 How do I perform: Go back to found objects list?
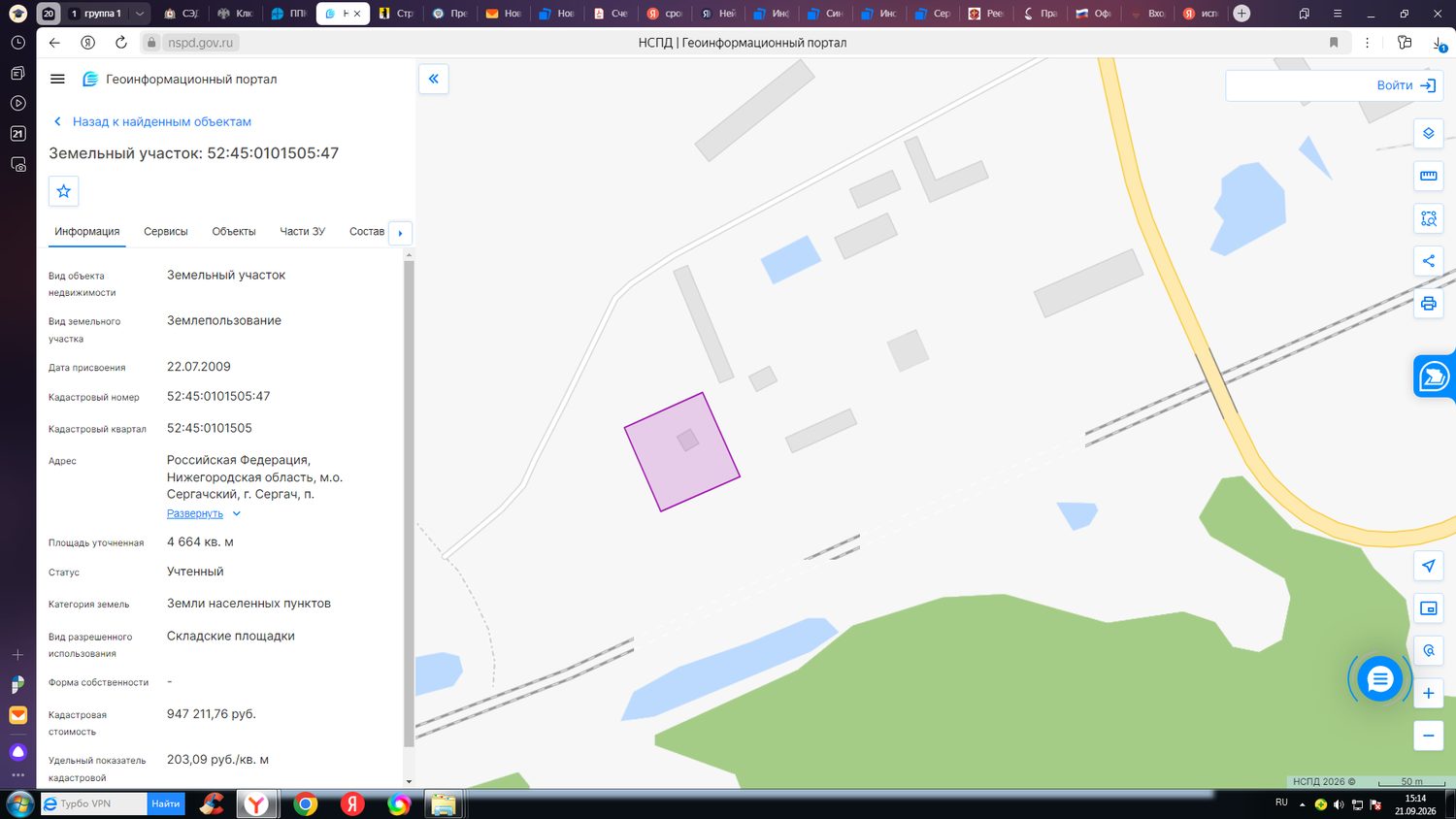pyautogui.click(x=151, y=121)
